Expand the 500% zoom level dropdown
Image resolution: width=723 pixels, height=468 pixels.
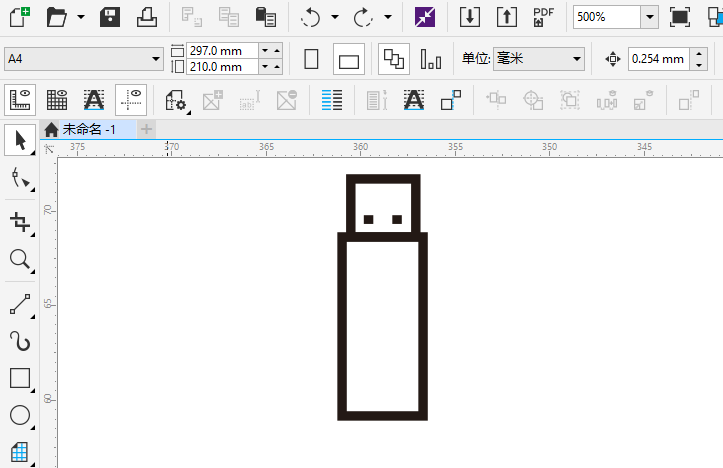[x=649, y=17]
